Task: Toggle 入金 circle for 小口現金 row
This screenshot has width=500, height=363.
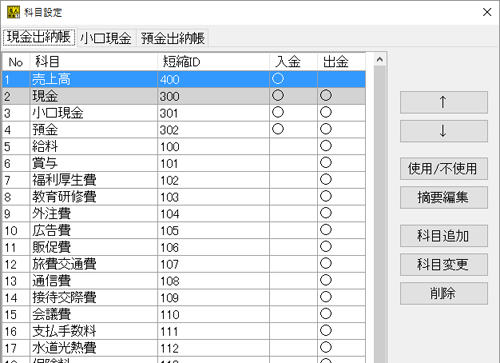Action: tap(278, 112)
